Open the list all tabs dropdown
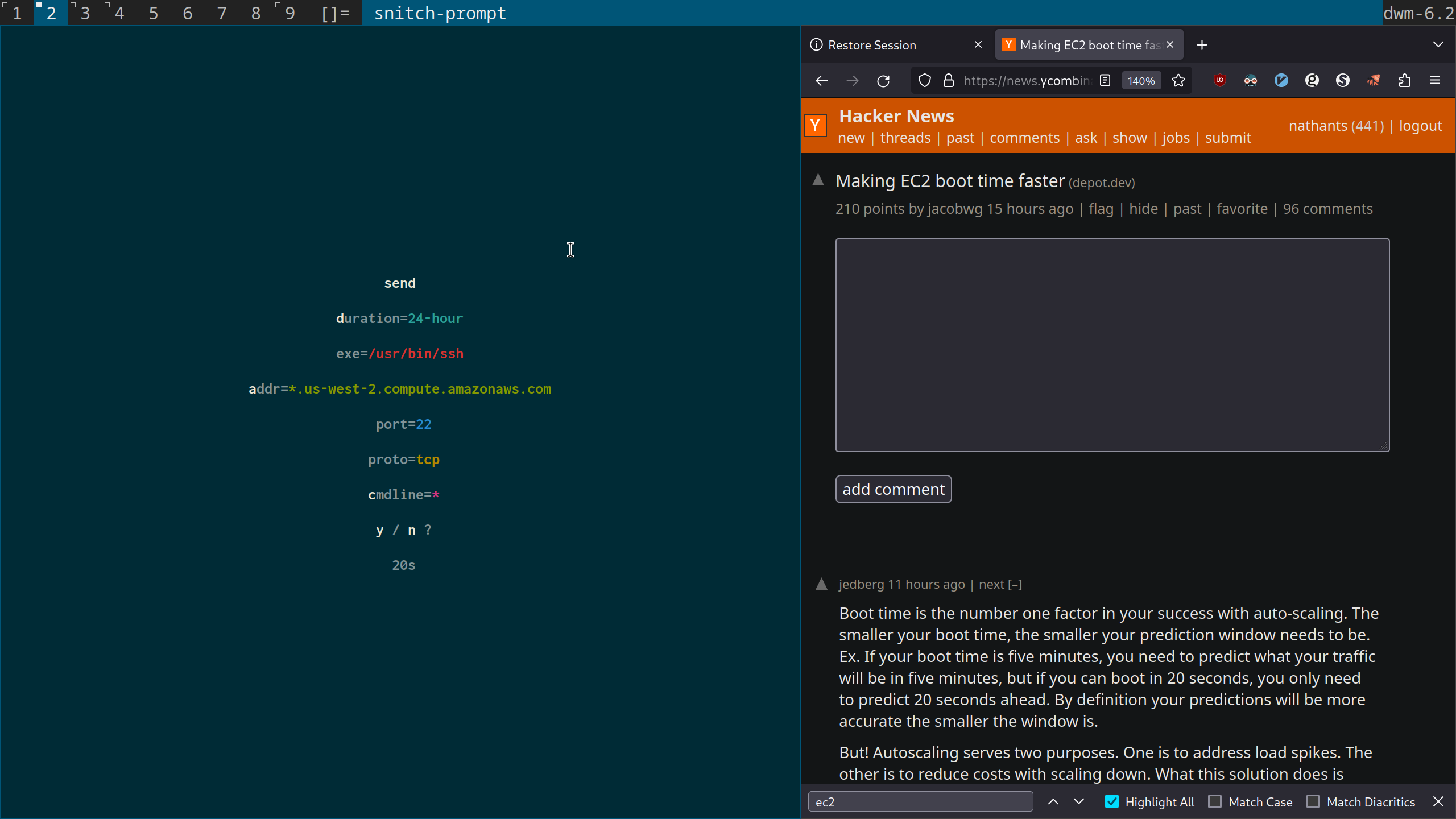1456x819 pixels. 1438,44
